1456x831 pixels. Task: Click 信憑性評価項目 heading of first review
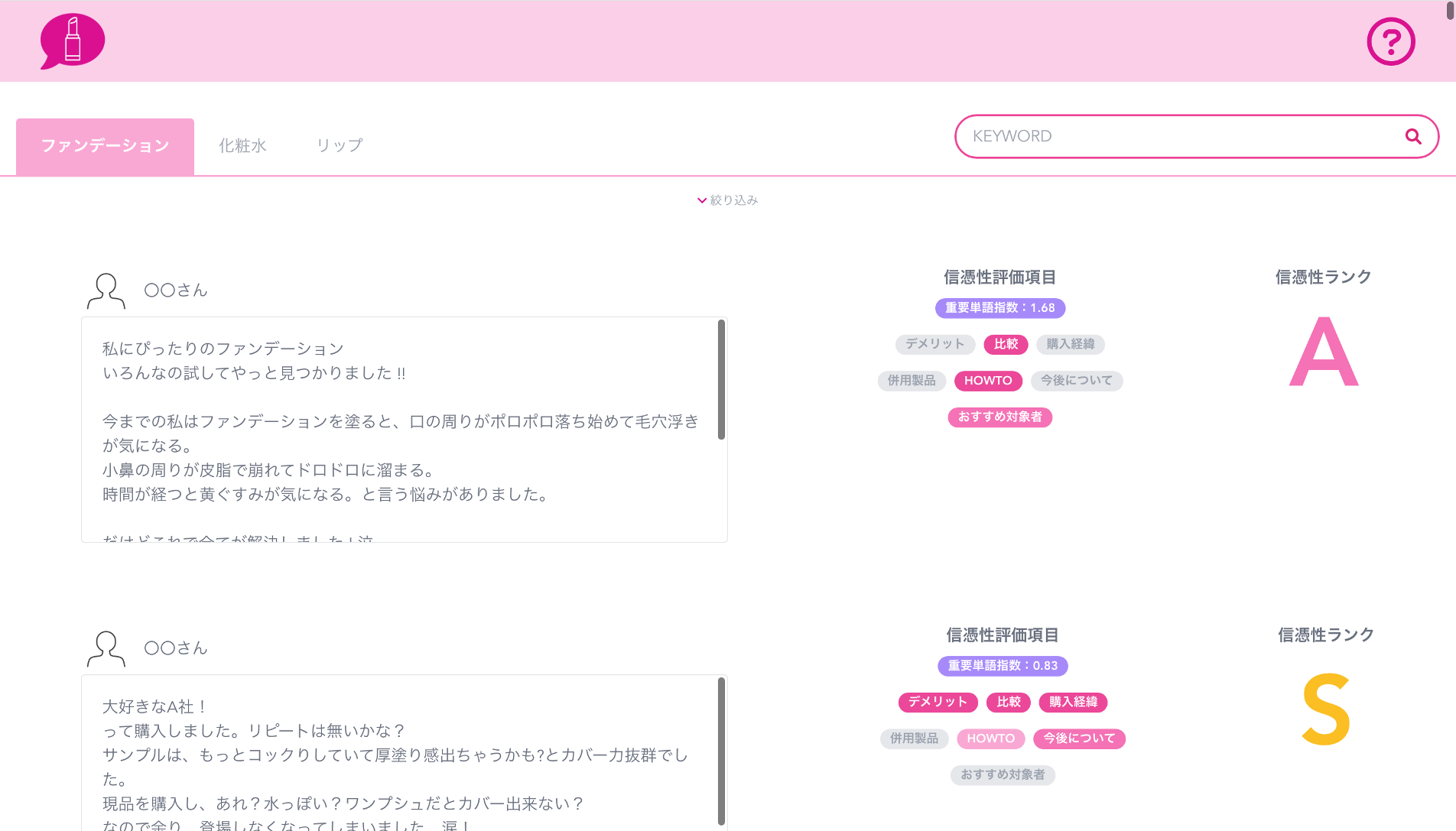[999, 278]
